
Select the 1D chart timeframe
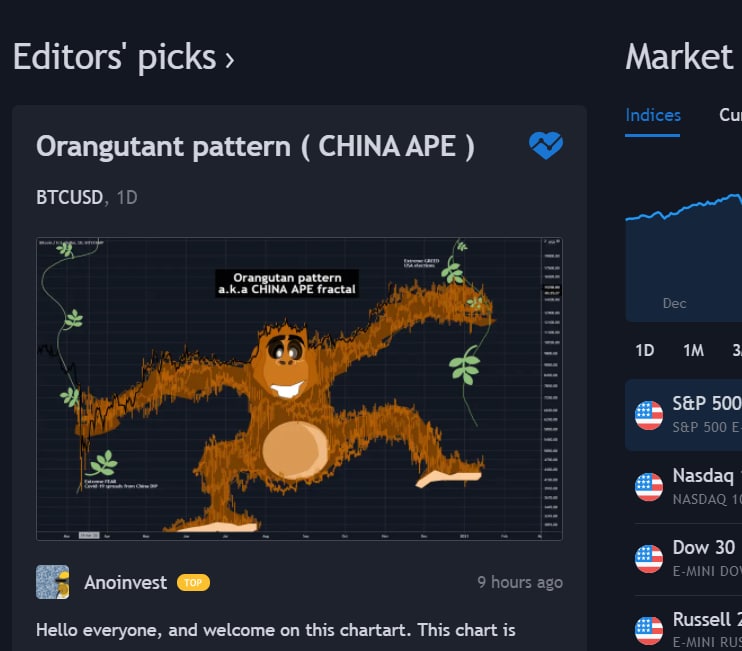point(645,351)
